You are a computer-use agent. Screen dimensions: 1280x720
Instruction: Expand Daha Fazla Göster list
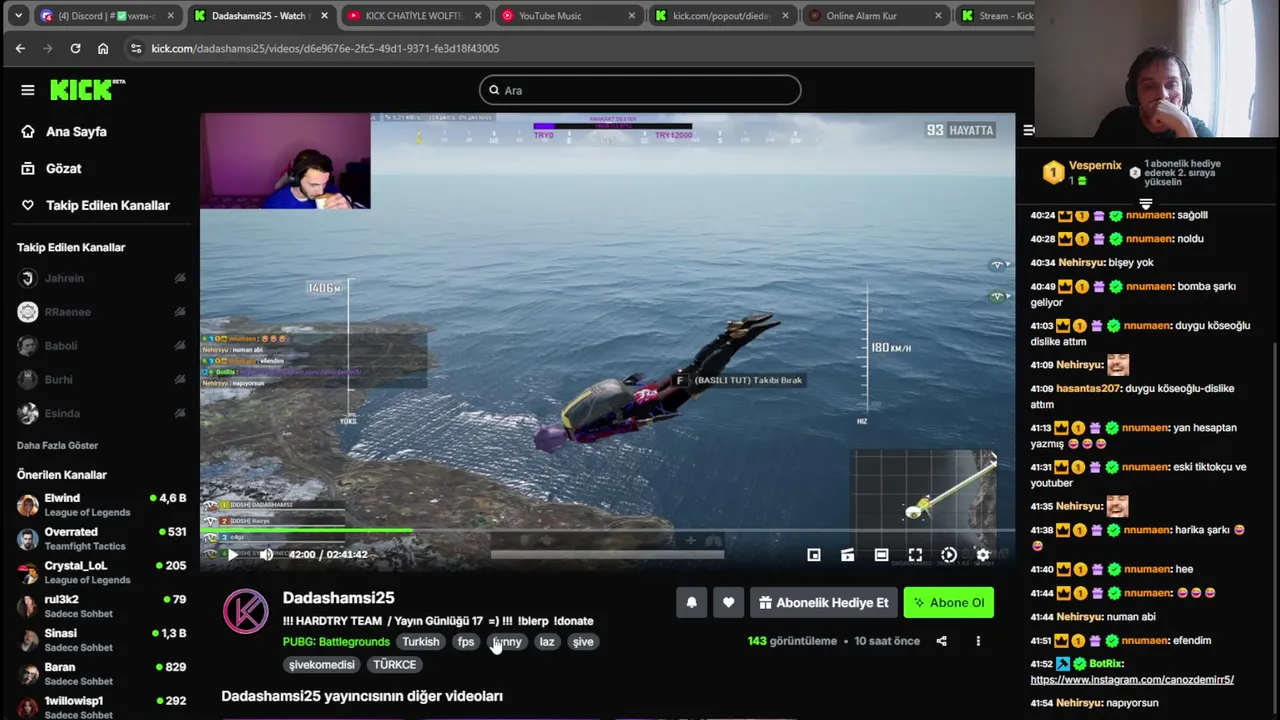click(x=57, y=445)
